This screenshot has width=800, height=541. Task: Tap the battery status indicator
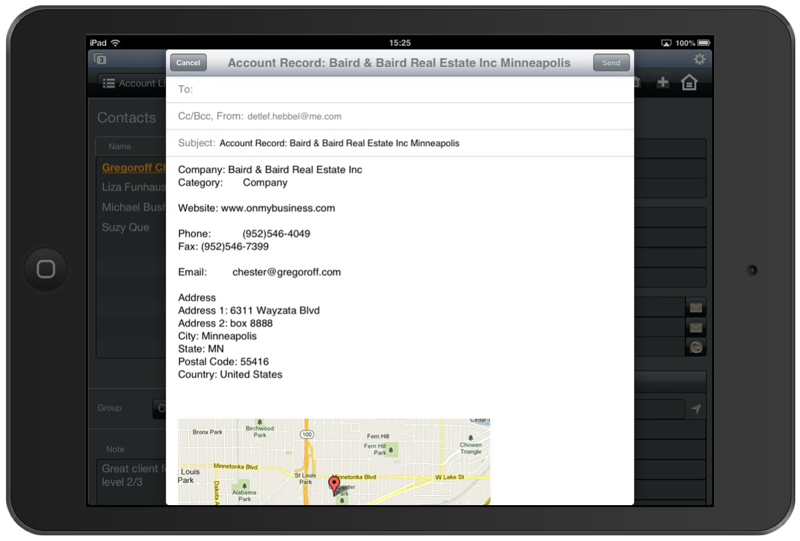click(704, 43)
